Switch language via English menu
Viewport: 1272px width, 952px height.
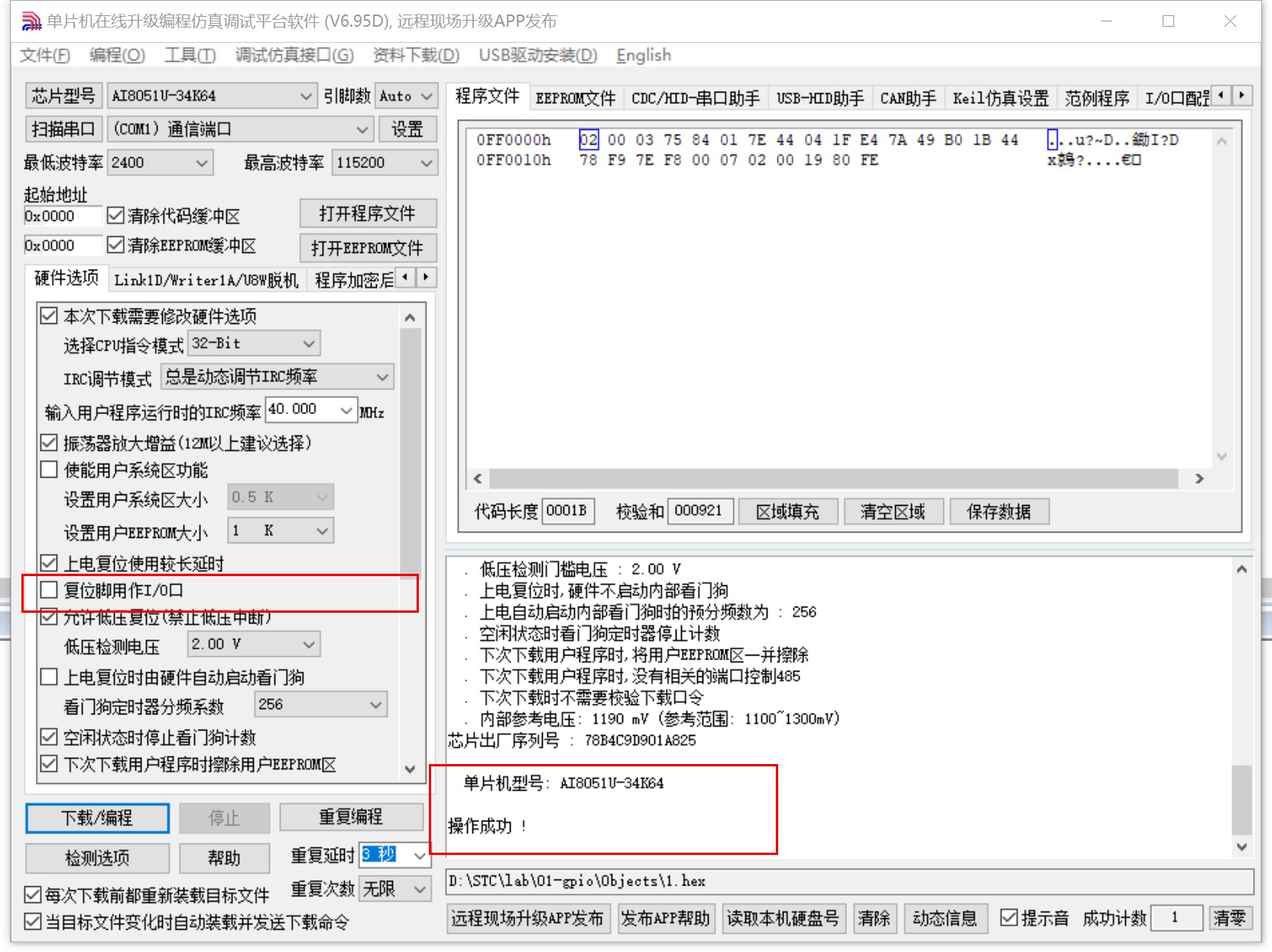point(644,55)
